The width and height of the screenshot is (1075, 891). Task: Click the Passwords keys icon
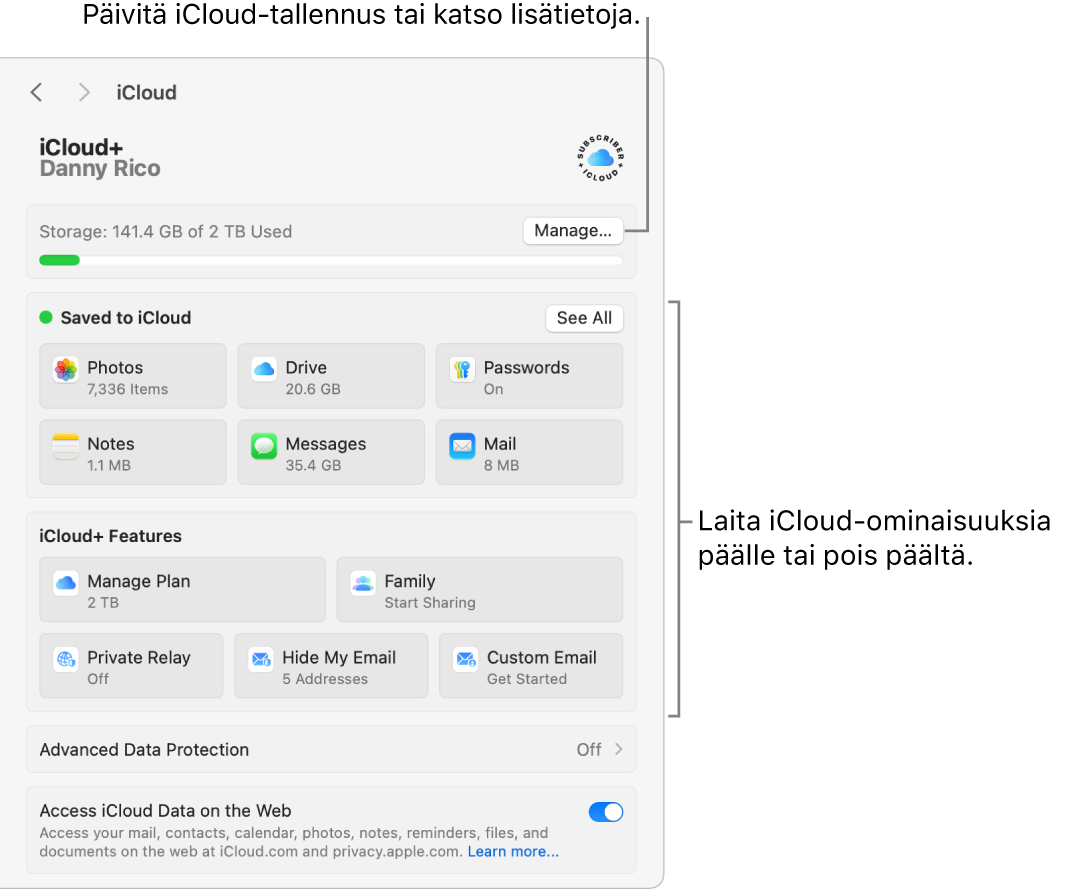(462, 370)
